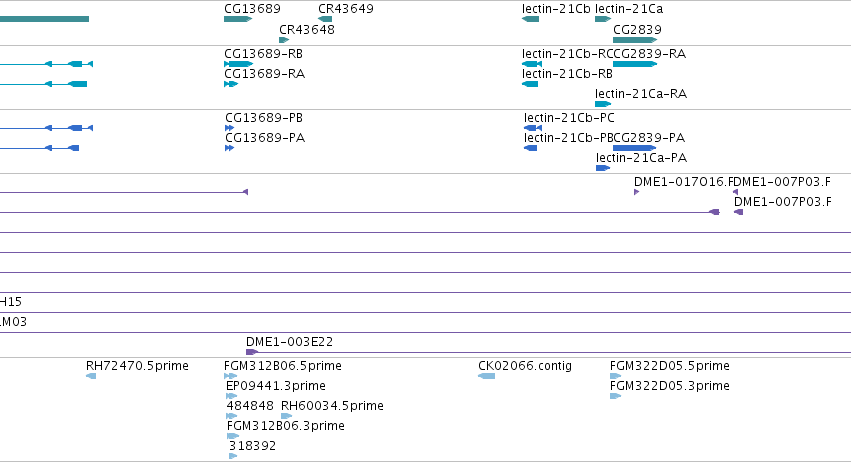Click the DME1-003E22 clone label
The height and width of the screenshot is (462, 851).
click(x=289, y=342)
